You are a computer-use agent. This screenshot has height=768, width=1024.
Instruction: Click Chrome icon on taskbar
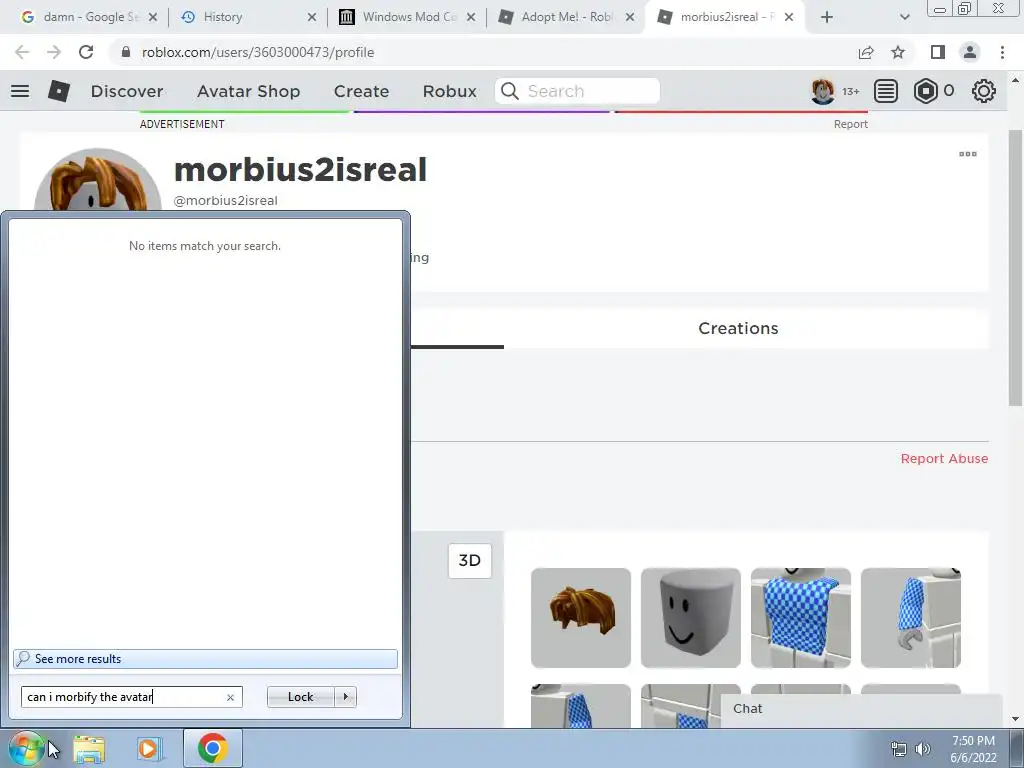[212, 748]
